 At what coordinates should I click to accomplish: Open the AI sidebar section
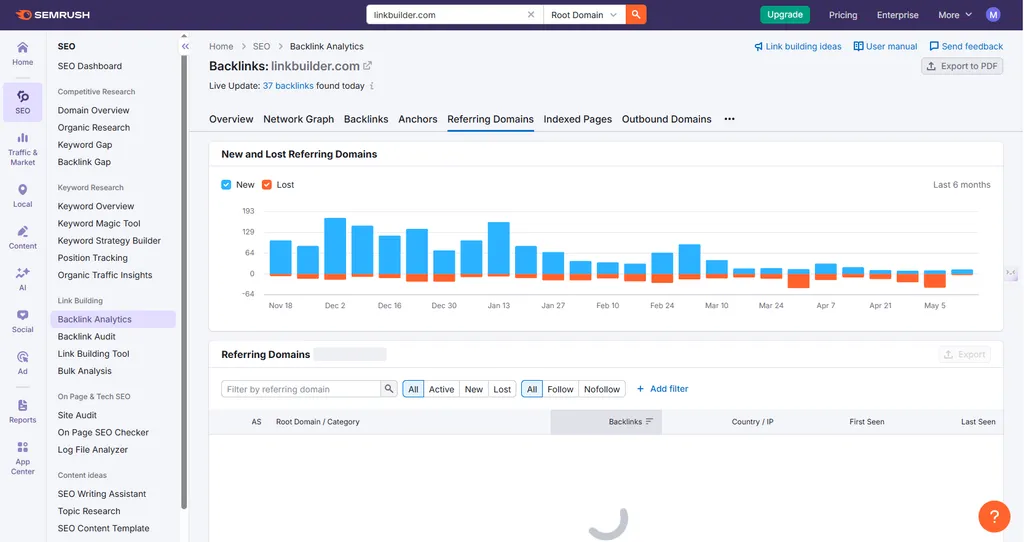tap(22, 279)
